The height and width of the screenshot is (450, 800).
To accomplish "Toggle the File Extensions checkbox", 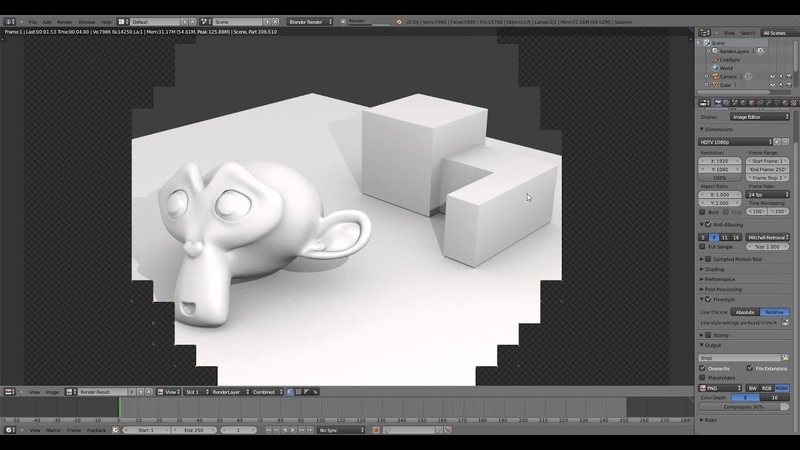I will coord(750,368).
